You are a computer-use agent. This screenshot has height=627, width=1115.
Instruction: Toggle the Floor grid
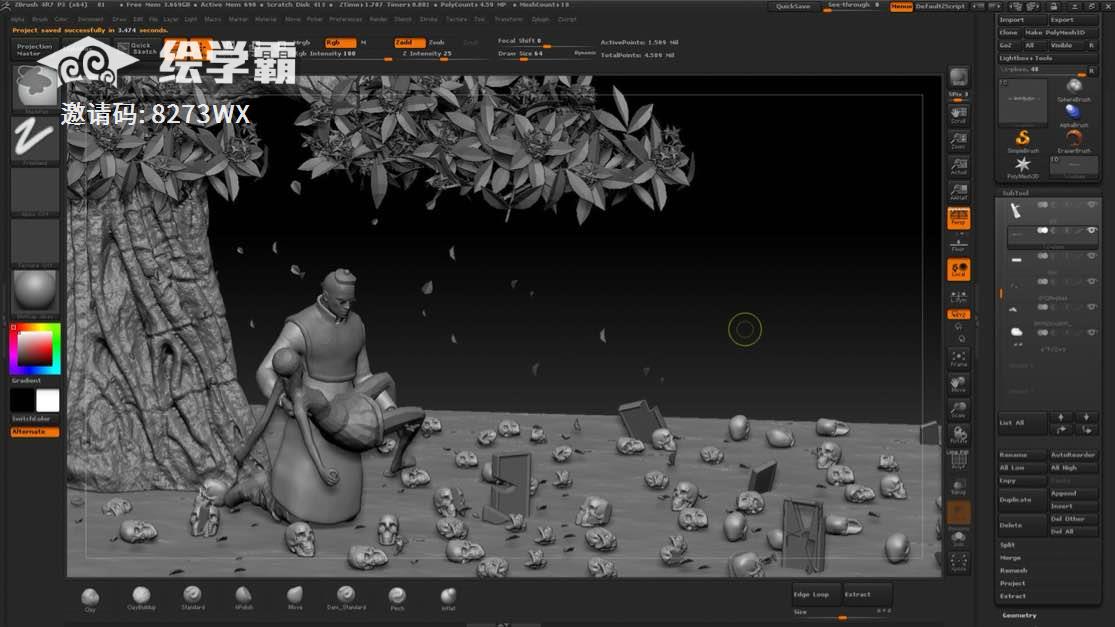pos(959,244)
